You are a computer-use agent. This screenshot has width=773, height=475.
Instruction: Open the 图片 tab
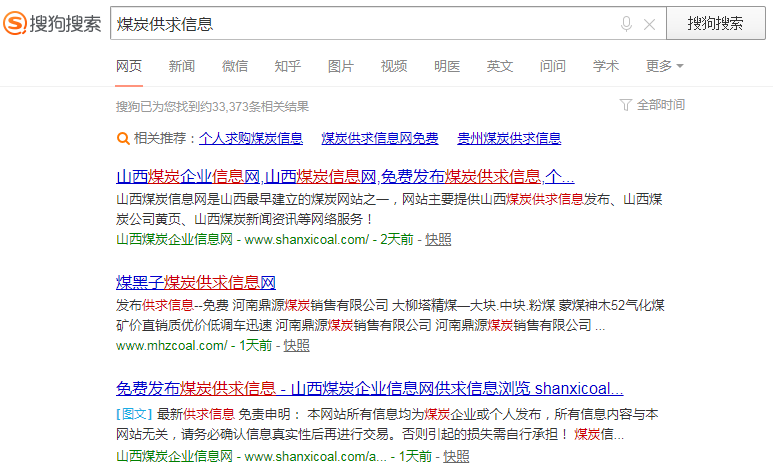point(341,66)
